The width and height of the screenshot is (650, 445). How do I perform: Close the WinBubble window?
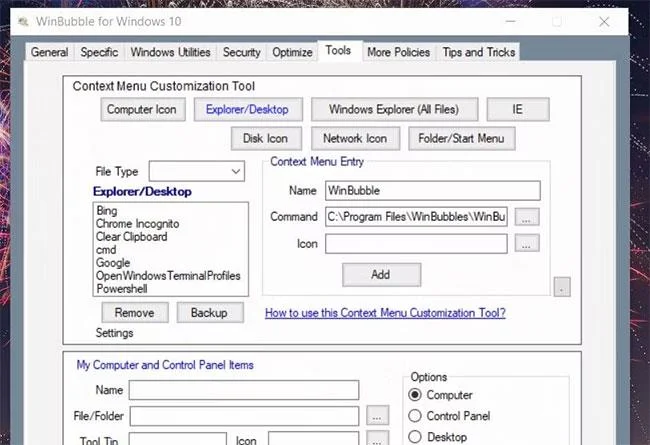604,22
